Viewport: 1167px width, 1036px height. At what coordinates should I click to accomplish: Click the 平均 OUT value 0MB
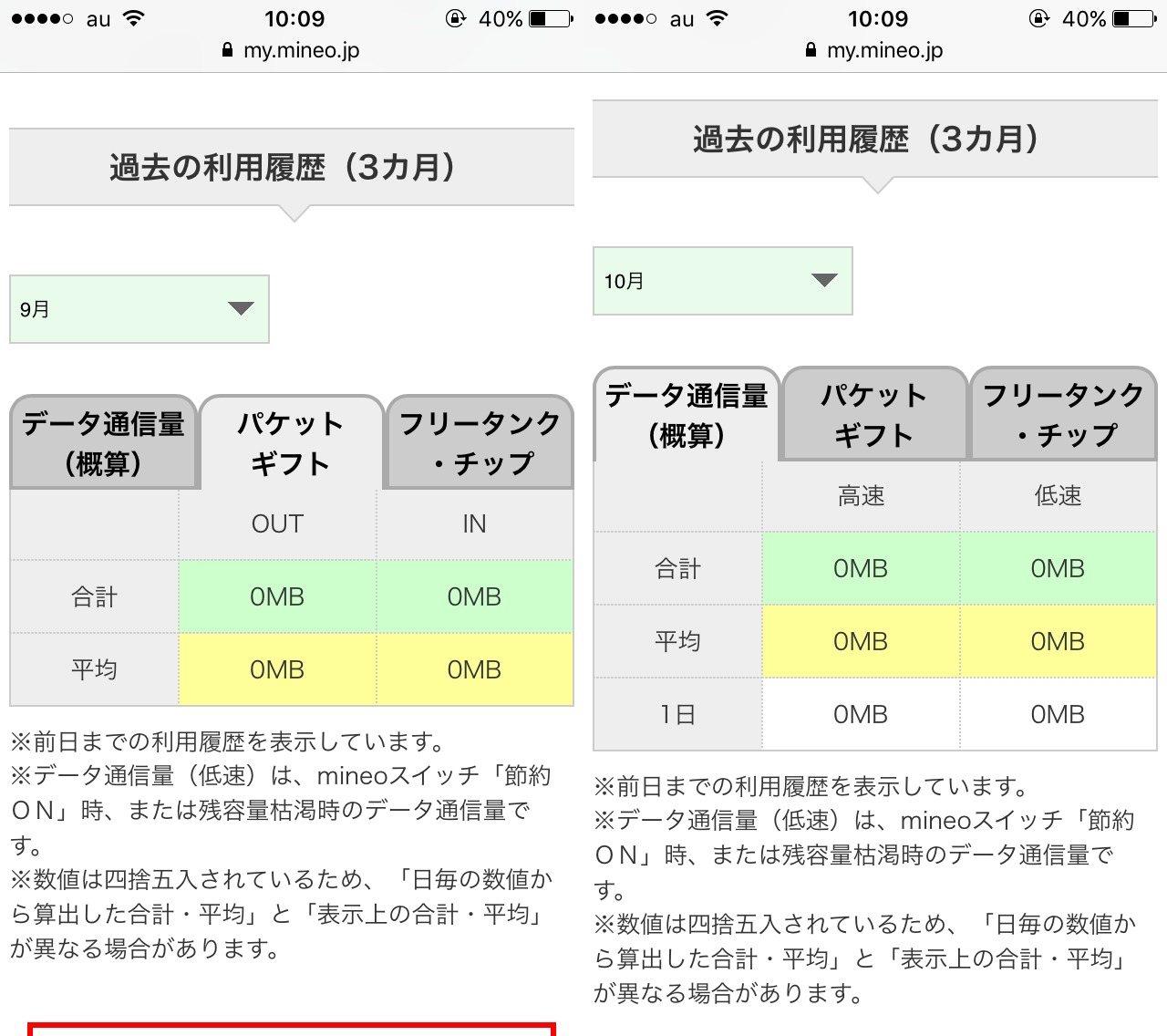tap(277, 670)
